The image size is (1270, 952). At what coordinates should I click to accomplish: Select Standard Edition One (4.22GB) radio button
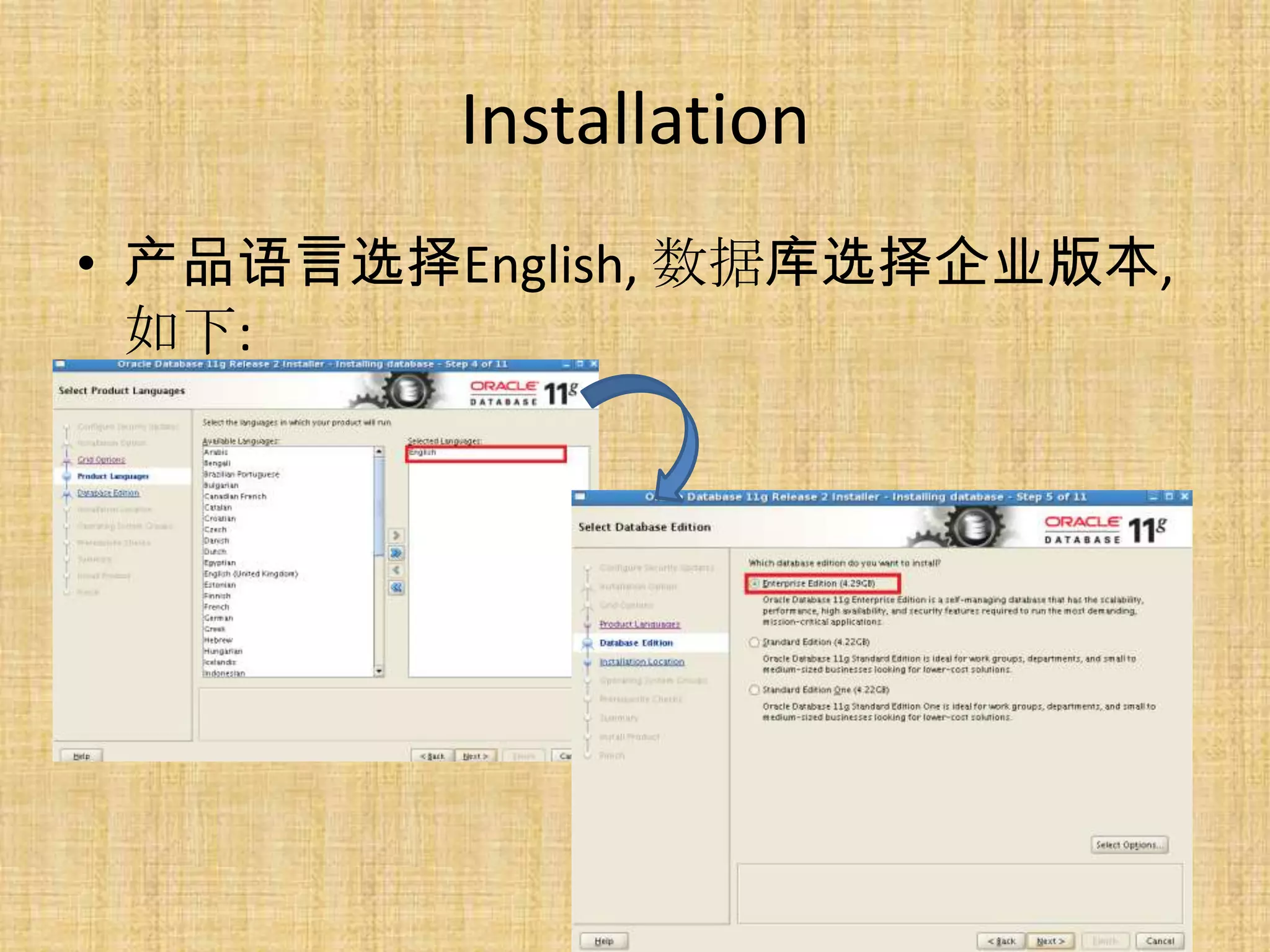(754, 690)
